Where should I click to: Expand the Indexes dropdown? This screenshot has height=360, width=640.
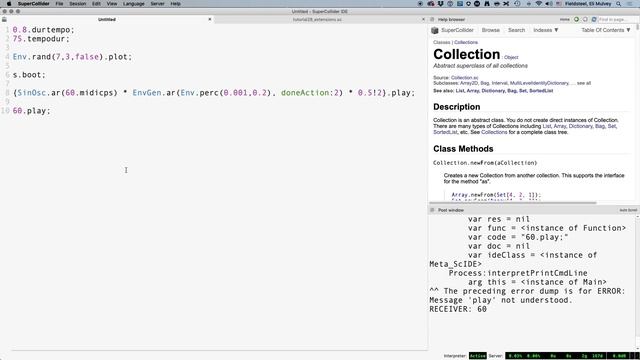point(546,30)
